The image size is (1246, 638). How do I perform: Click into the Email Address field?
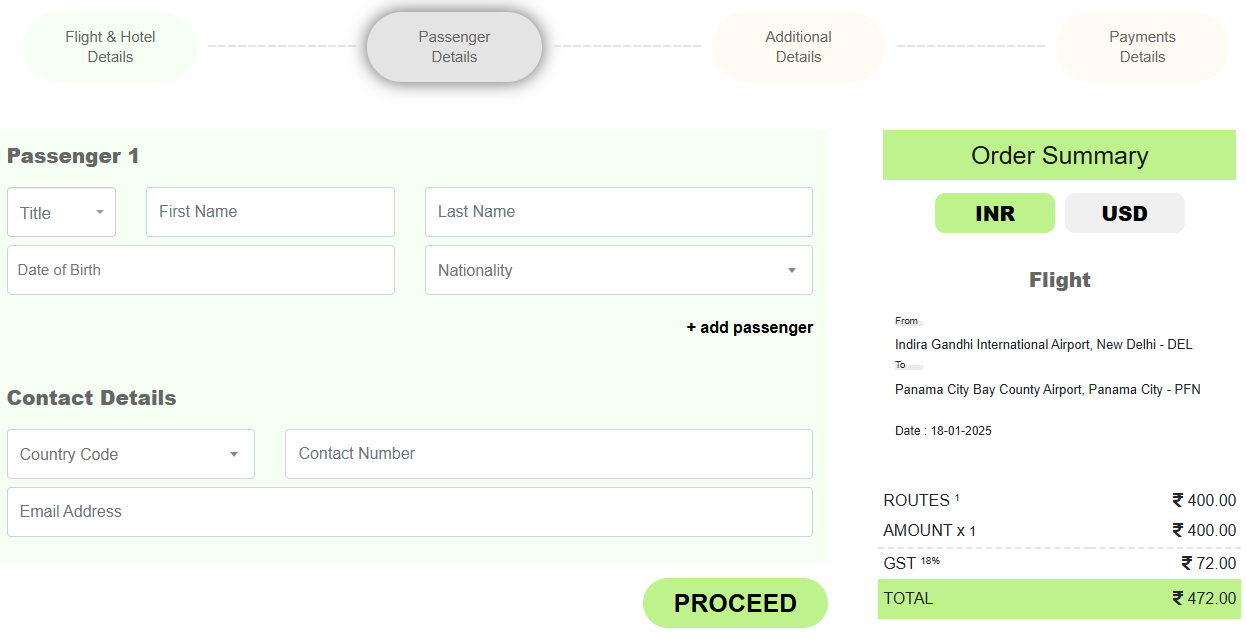tap(409, 512)
